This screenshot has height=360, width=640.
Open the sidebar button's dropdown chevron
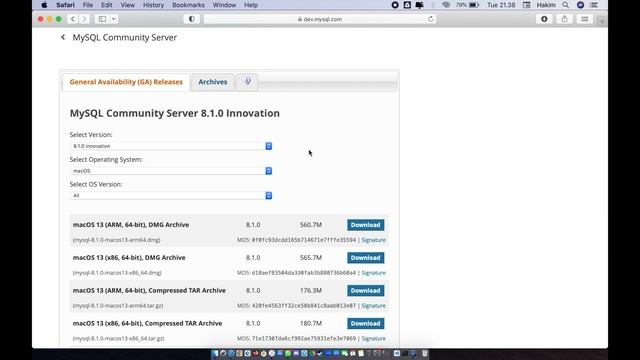[113, 19]
